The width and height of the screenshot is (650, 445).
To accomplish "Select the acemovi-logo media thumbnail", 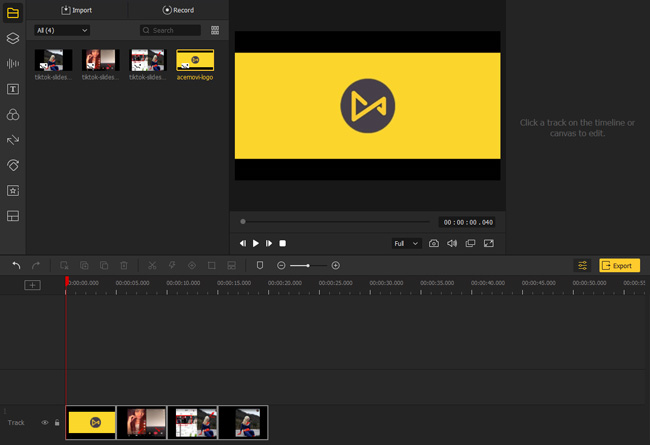I will [x=195, y=60].
